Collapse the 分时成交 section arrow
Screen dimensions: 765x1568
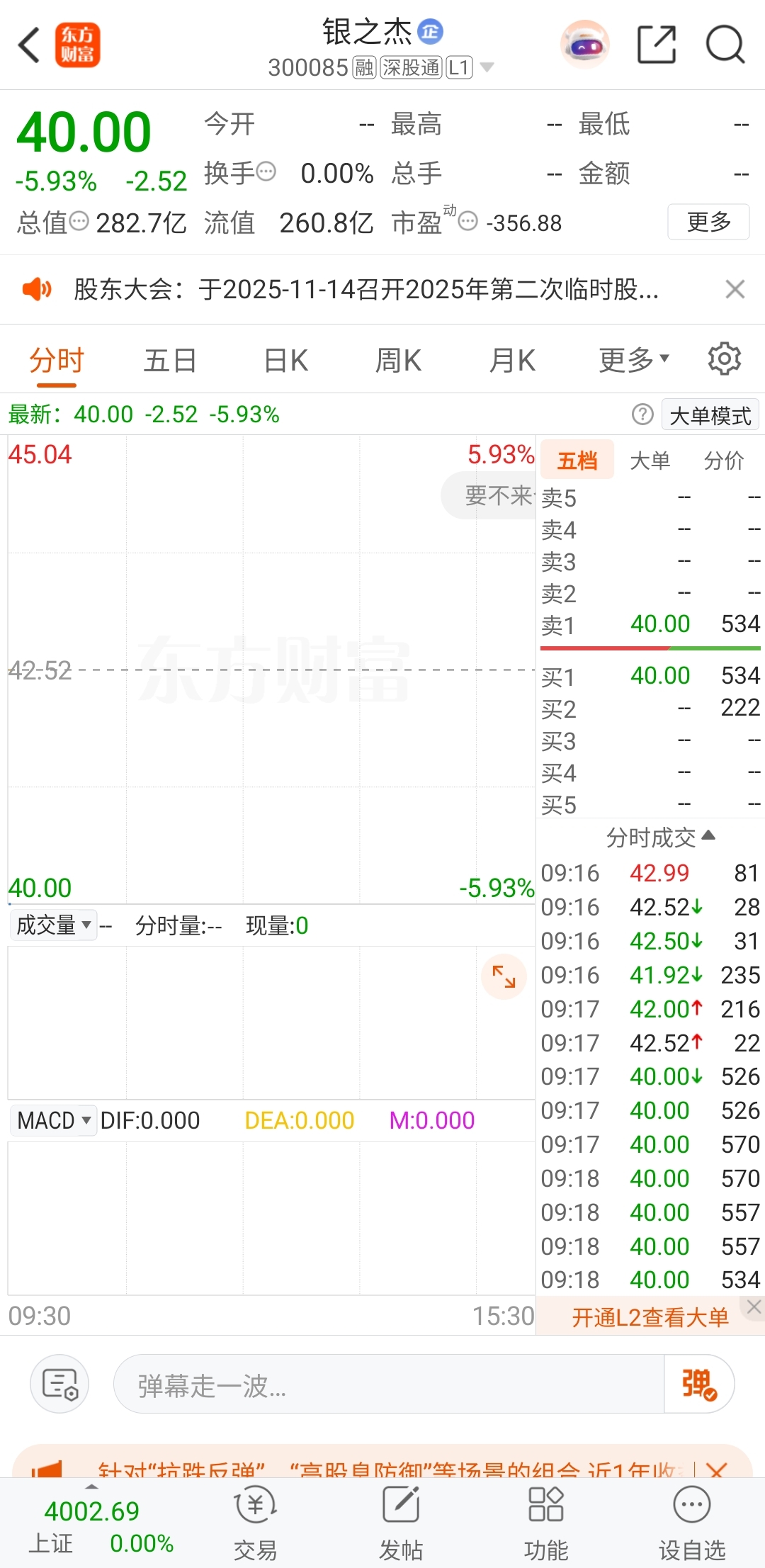708,836
